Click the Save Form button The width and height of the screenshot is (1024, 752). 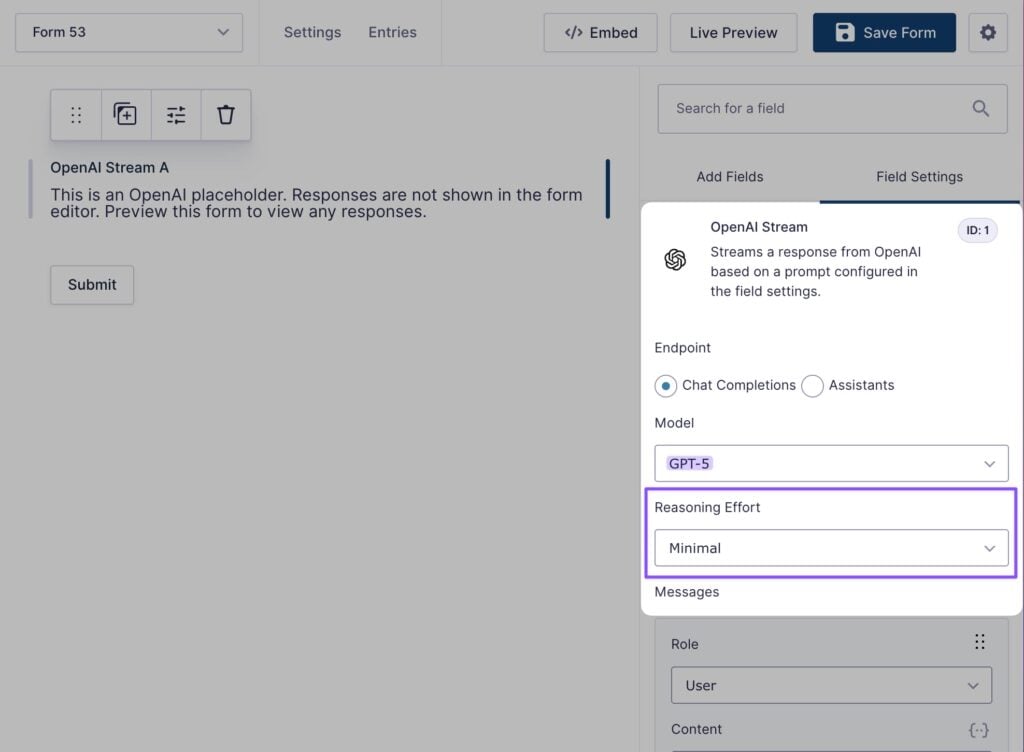(884, 33)
